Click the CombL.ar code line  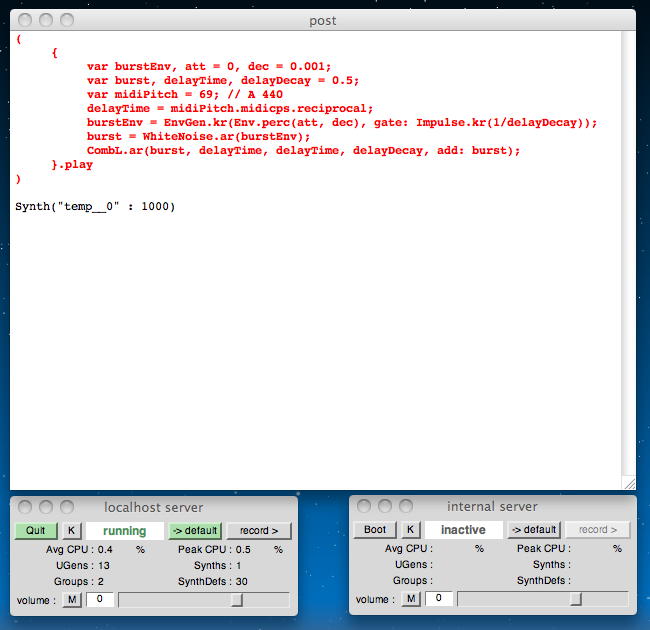(303, 150)
